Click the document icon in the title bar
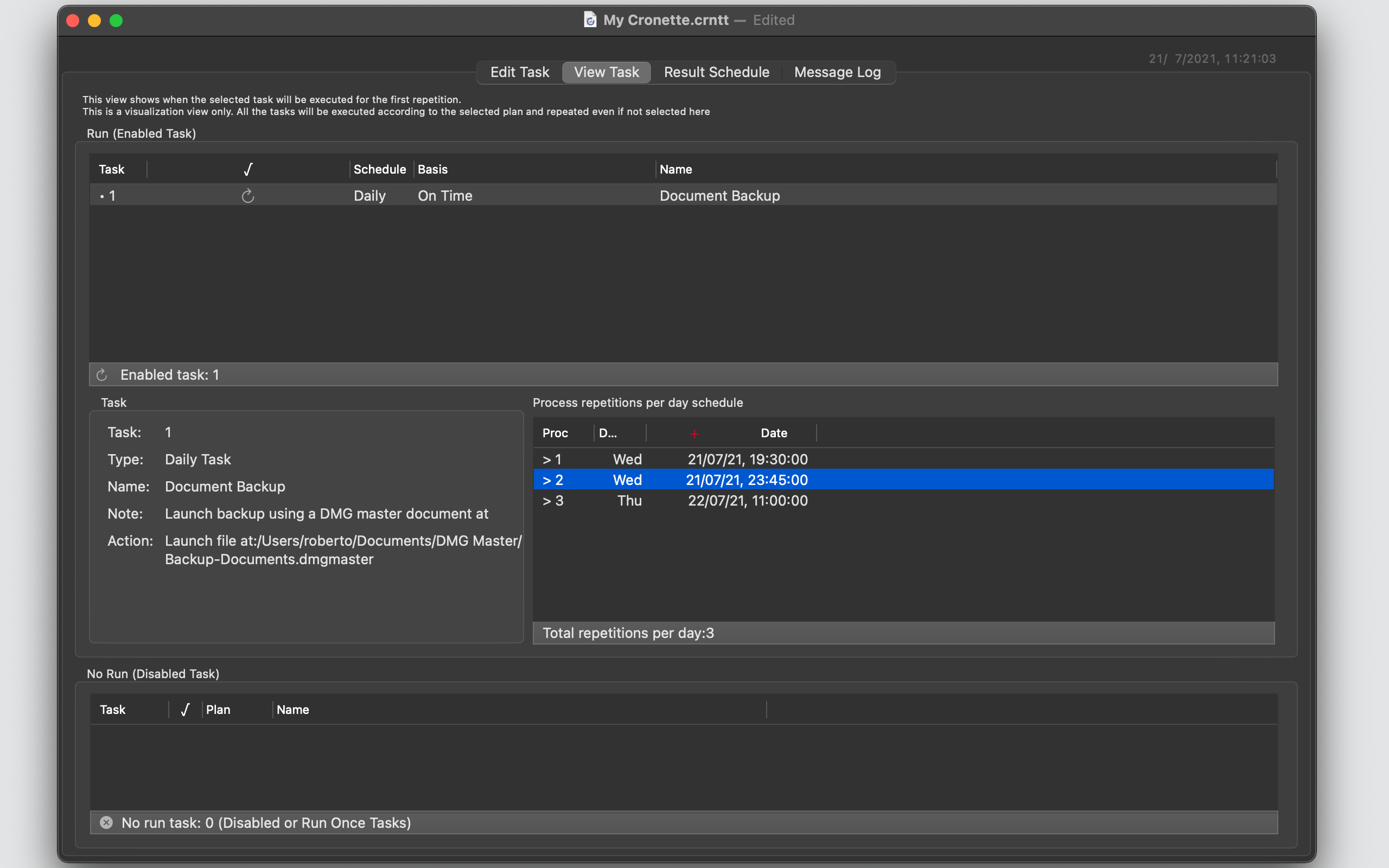The image size is (1389, 868). pyautogui.click(x=590, y=20)
